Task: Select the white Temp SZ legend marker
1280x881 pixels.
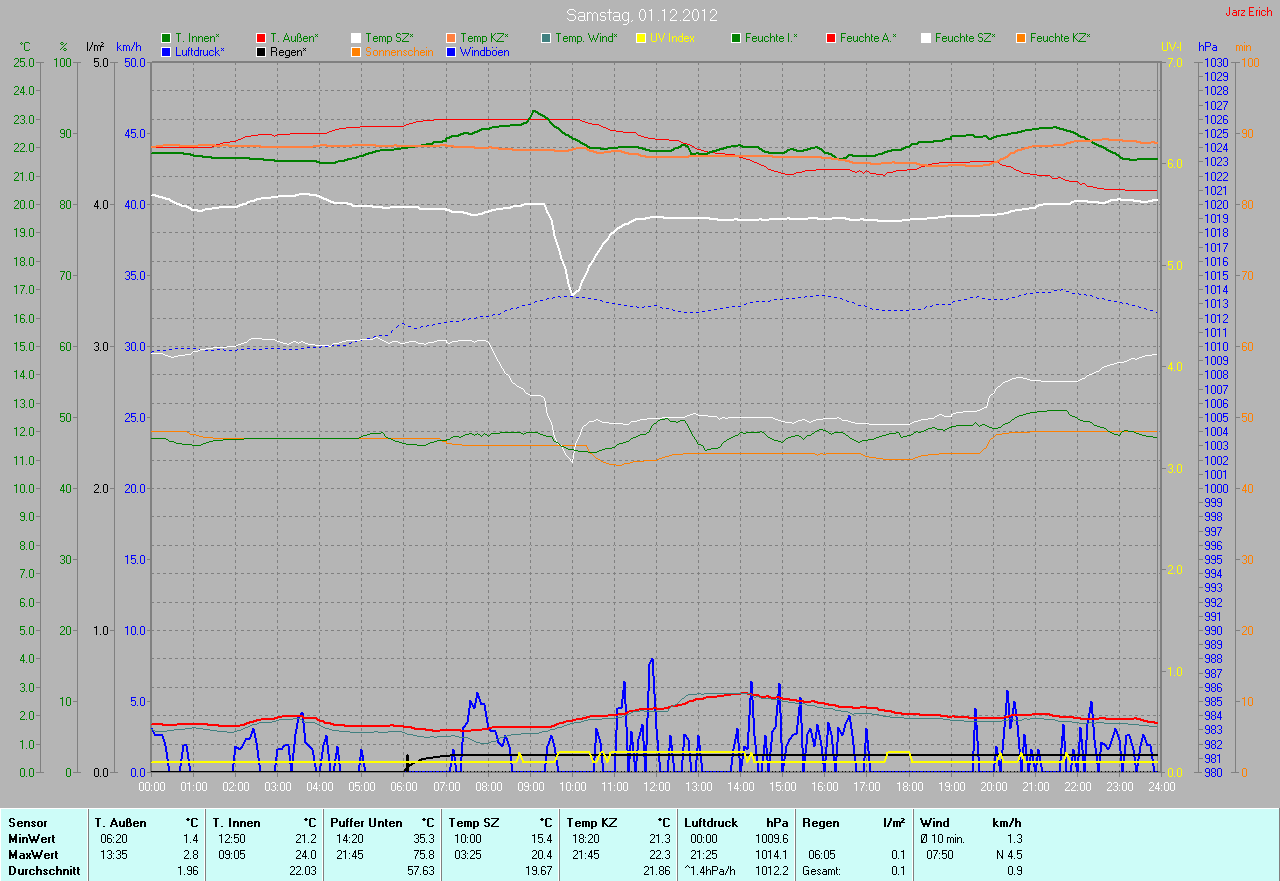Action: pyautogui.click(x=356, y=38)
